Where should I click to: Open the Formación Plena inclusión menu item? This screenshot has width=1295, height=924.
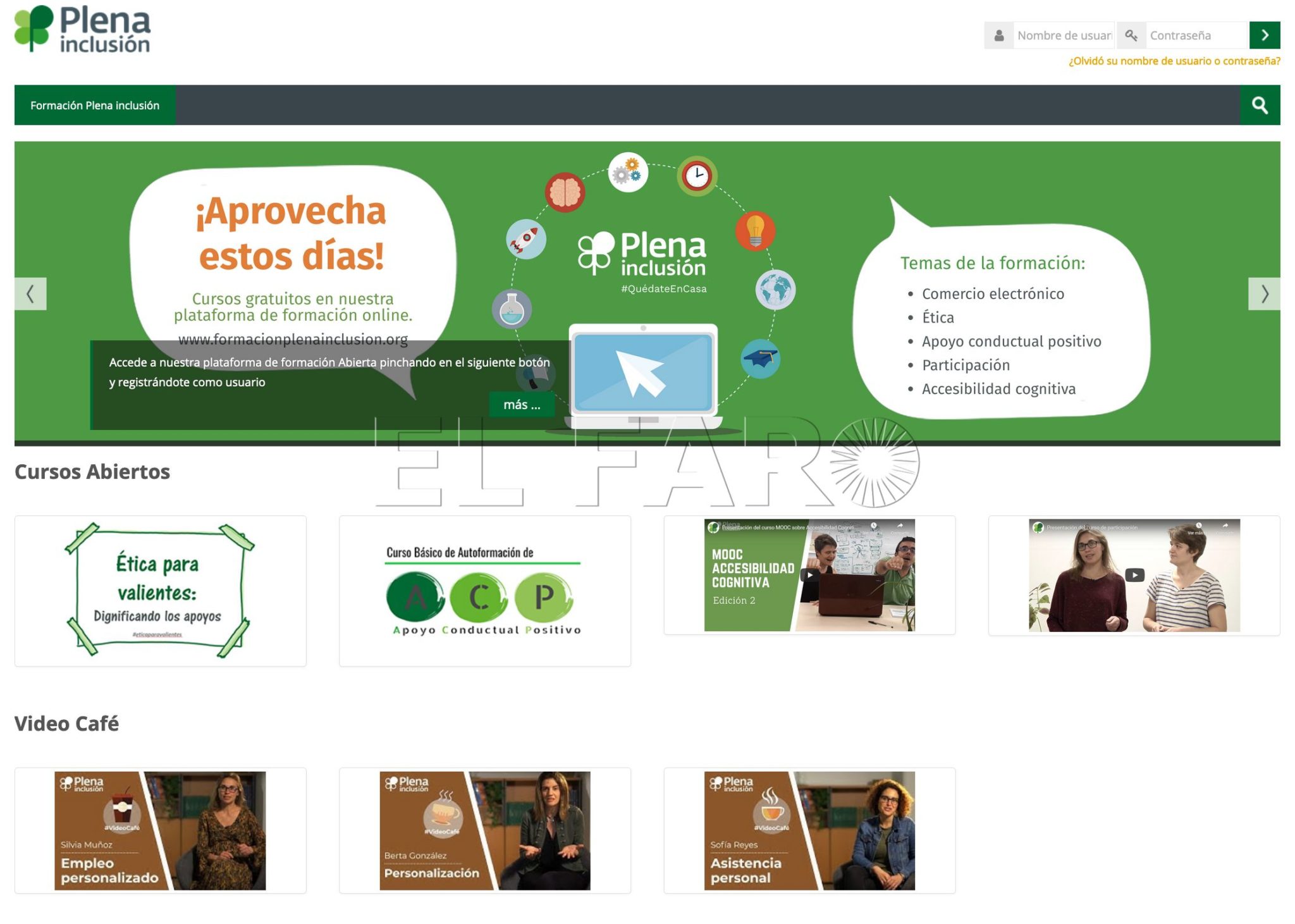tap(95, 105)
